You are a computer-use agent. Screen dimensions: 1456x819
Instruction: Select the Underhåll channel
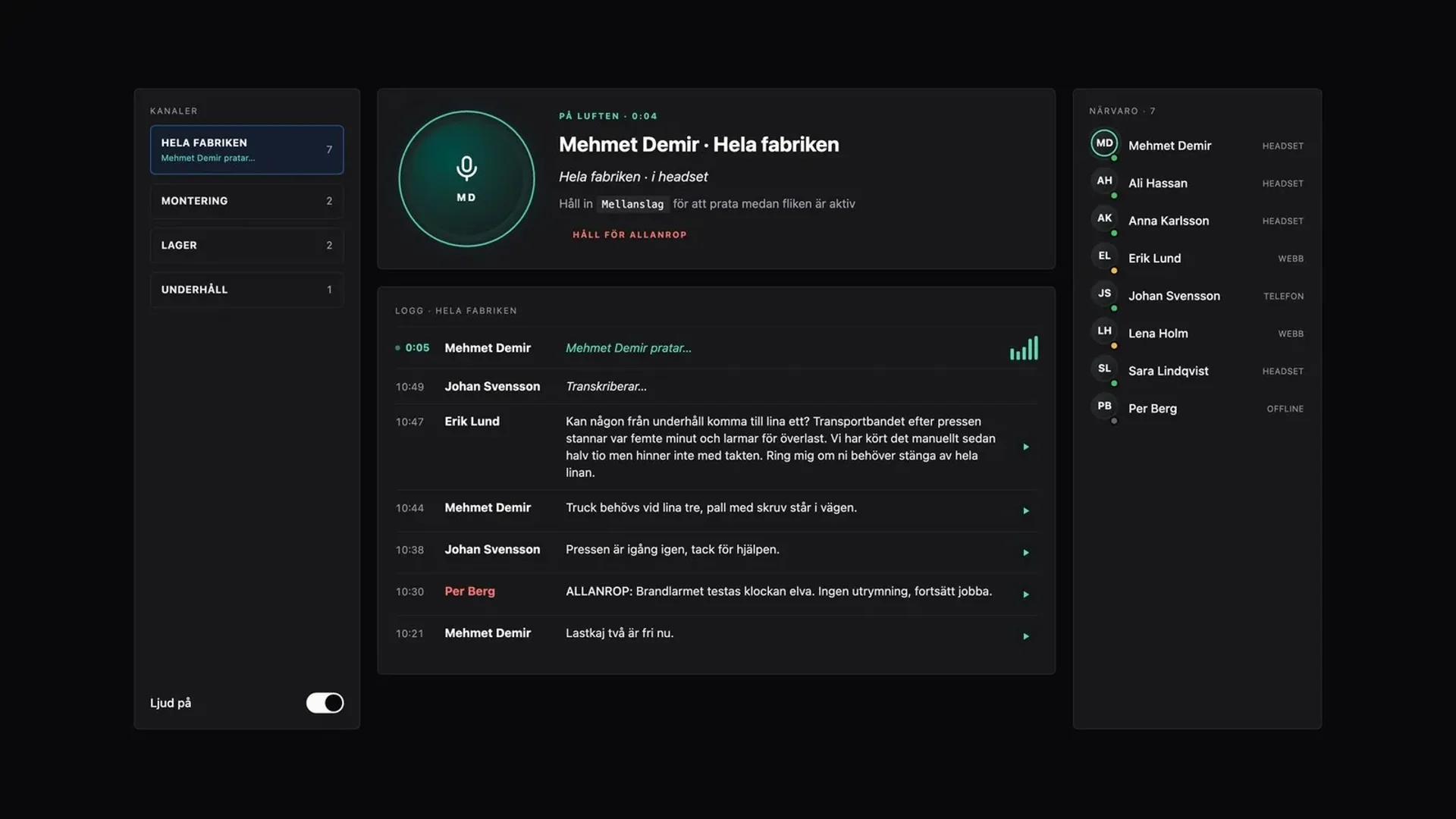pos(246,290)
